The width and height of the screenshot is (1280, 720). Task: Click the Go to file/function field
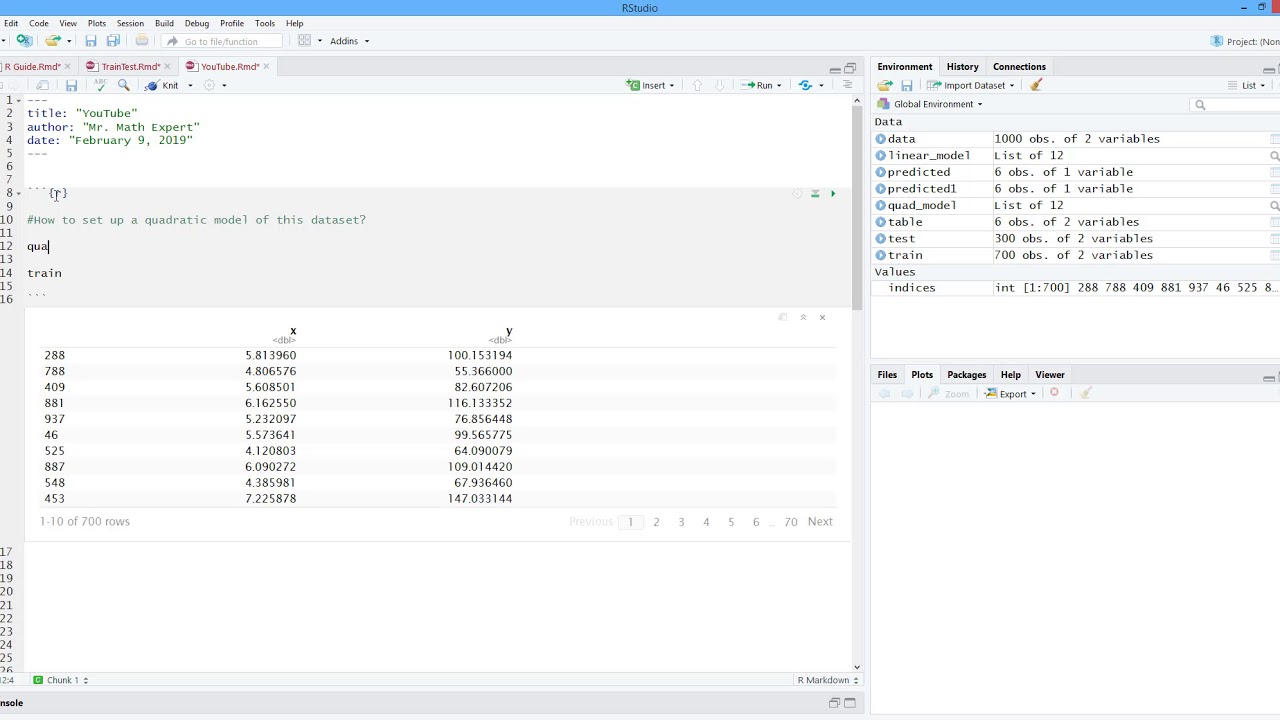tap(220, 41)
